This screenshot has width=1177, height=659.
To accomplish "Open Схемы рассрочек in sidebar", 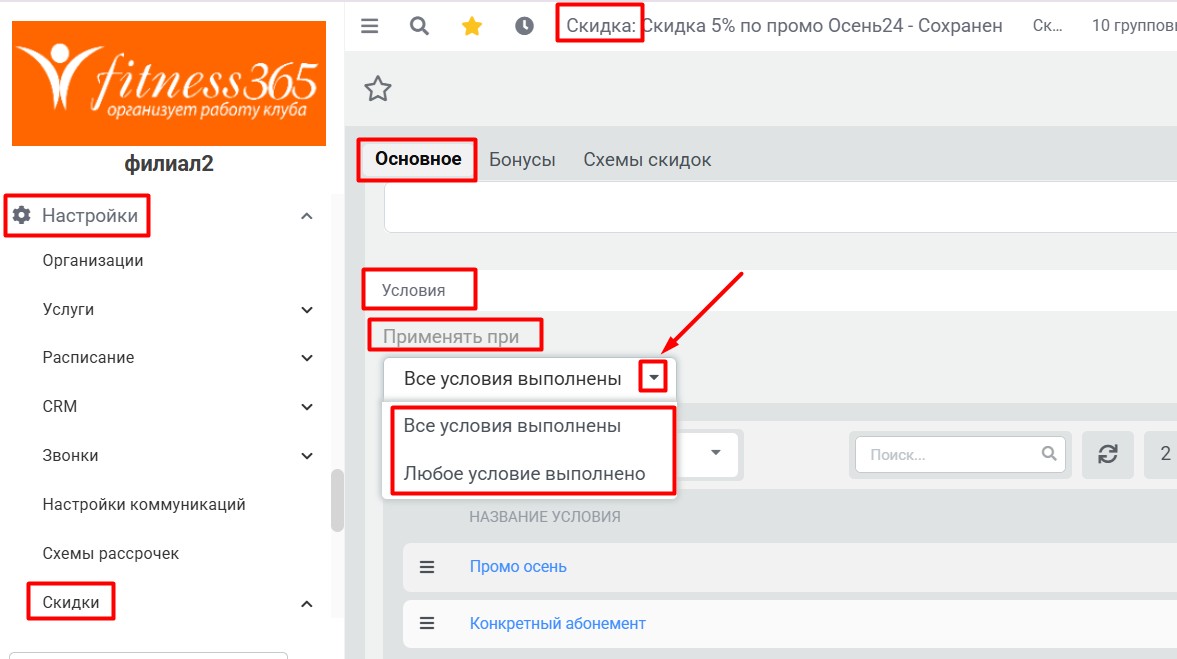I will (110, 553).
